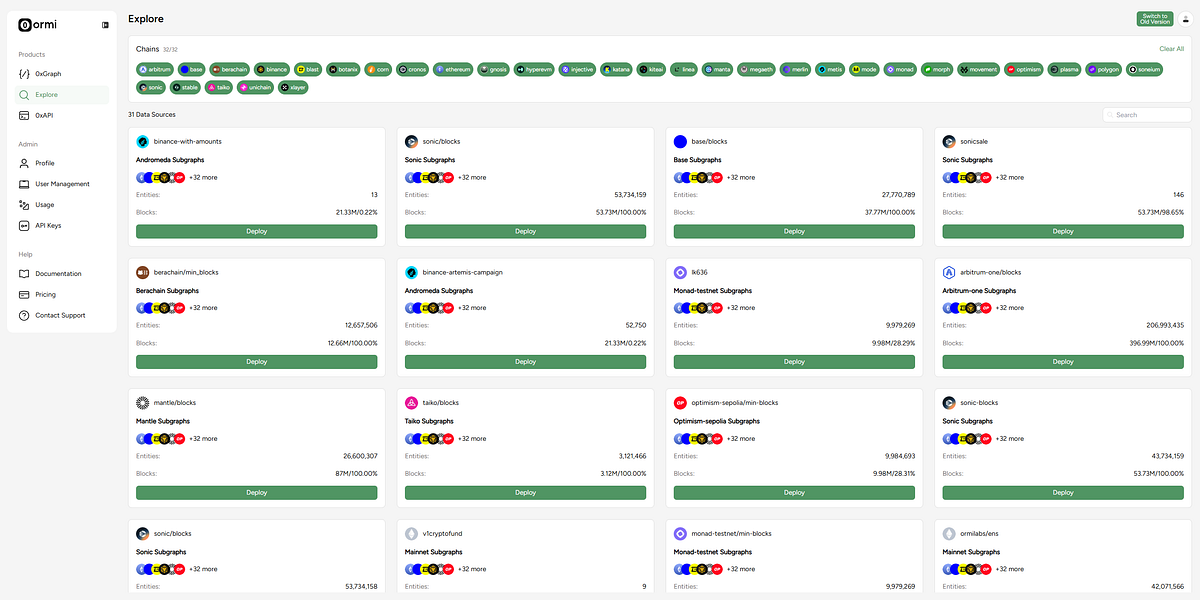Click the monad-testnet/min-blocks card icon

pyautogui.click(x=680, y=534)
